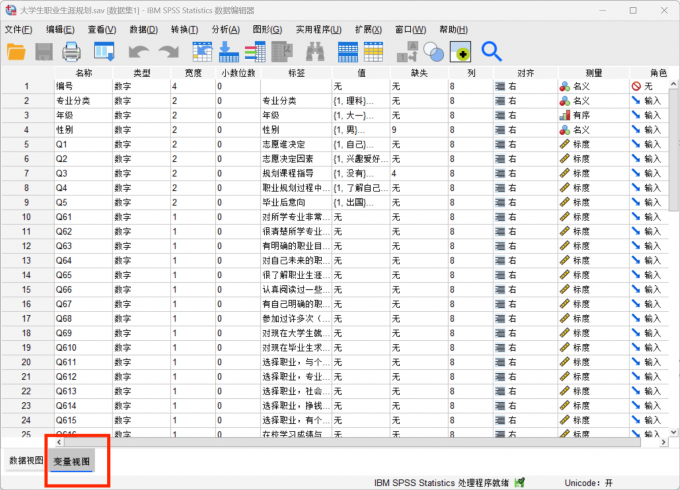Image resolution: width=680 pixels, height=490 pixels.
Task: Open the 类型 cell for 专业分类
Action: point(142,101)
